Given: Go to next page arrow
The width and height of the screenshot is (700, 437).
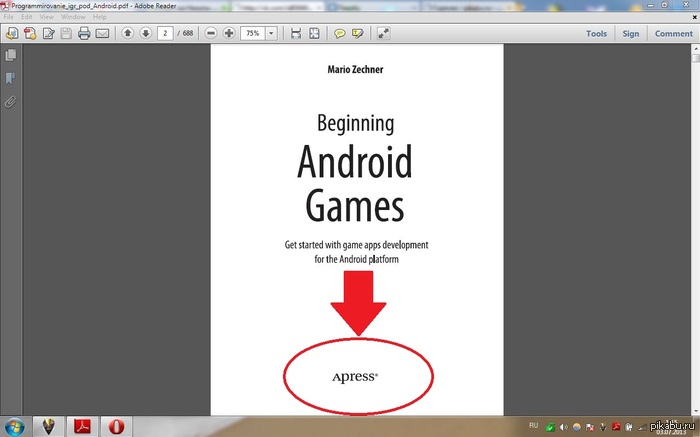Looking at the screenshot, I should click(x=146, y=33).
